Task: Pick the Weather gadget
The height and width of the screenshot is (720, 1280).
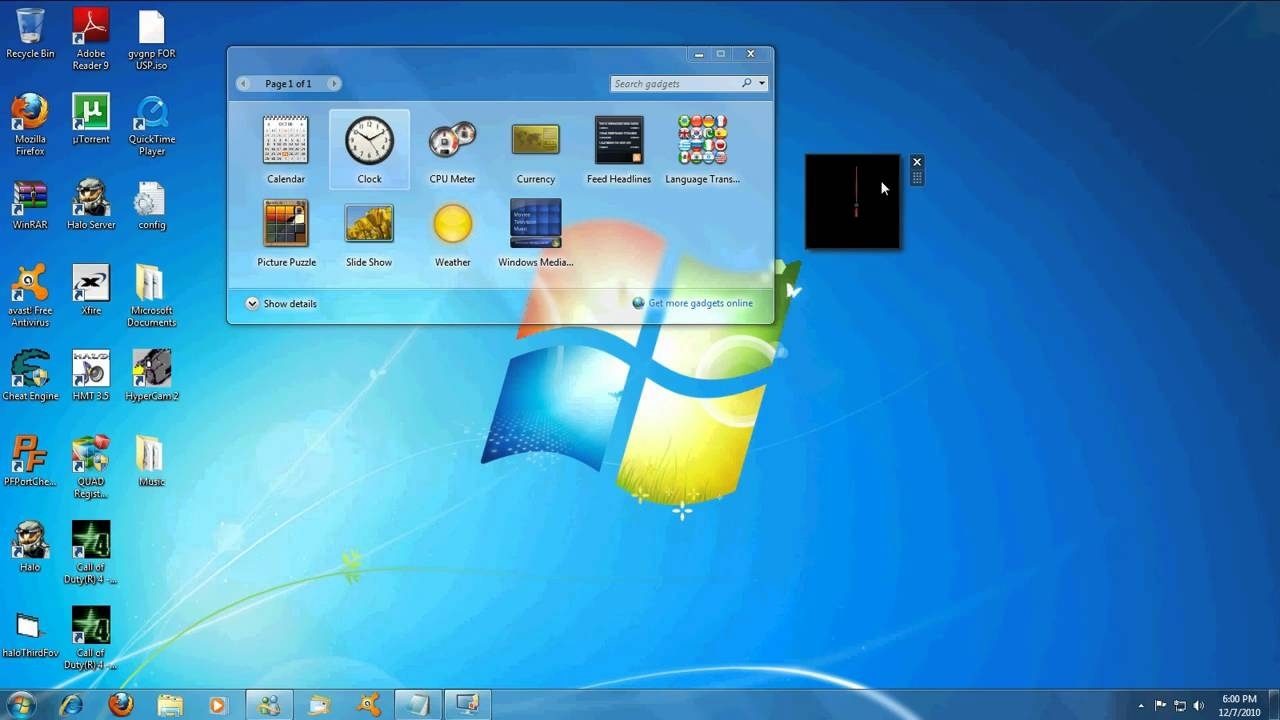Action: (x=452, y=233)
